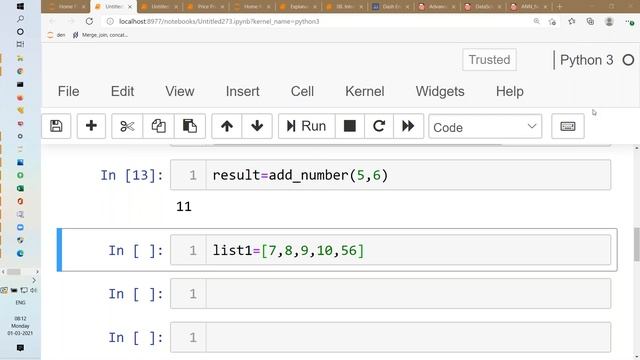Cut selected cells with scissors icon
Viewport: 640px width, 360px height.
click(127, 126)
